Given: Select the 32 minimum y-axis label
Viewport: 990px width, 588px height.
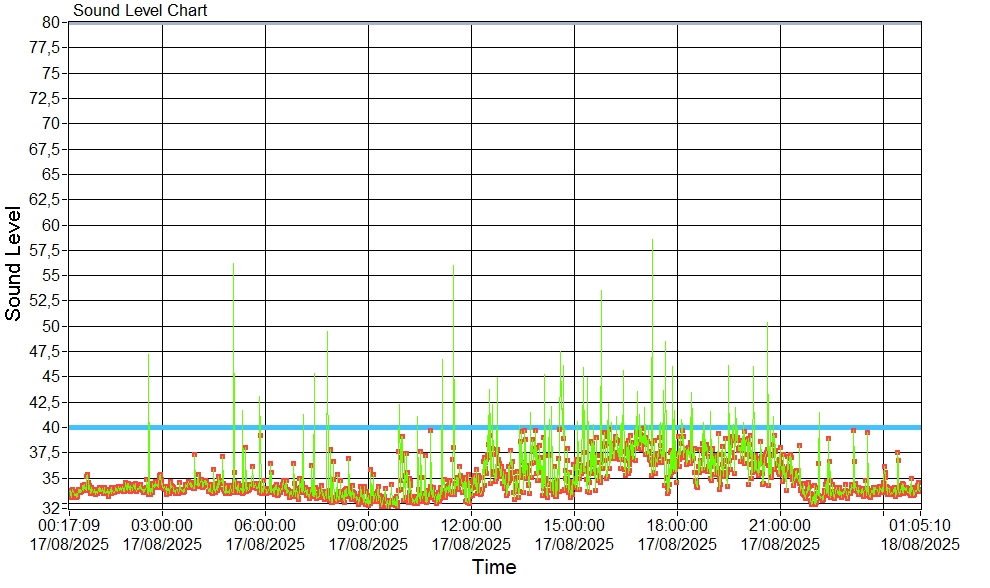Looking at the screenshot, I should coord(50,508).
